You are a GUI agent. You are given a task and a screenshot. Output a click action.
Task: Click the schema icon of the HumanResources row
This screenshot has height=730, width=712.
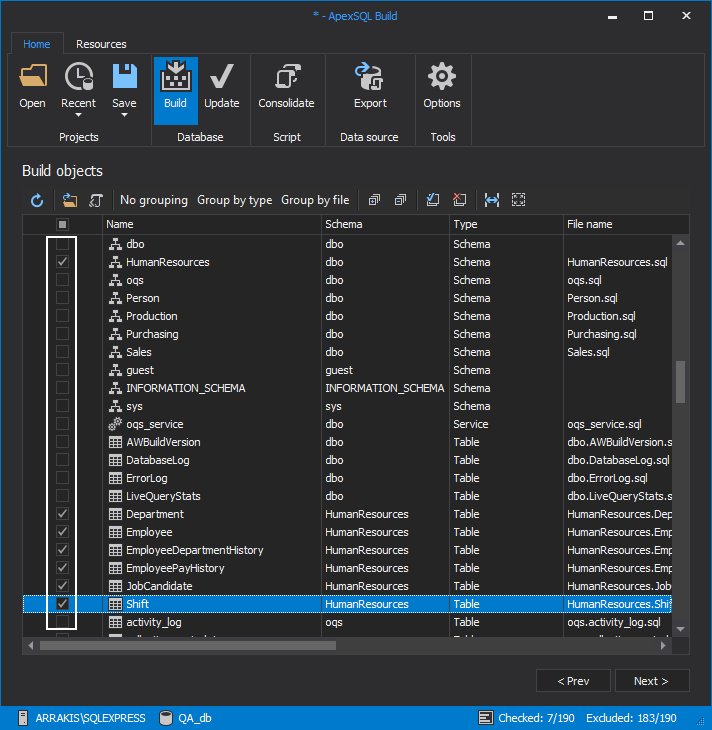pyautogui.click(x=115, y=262)
